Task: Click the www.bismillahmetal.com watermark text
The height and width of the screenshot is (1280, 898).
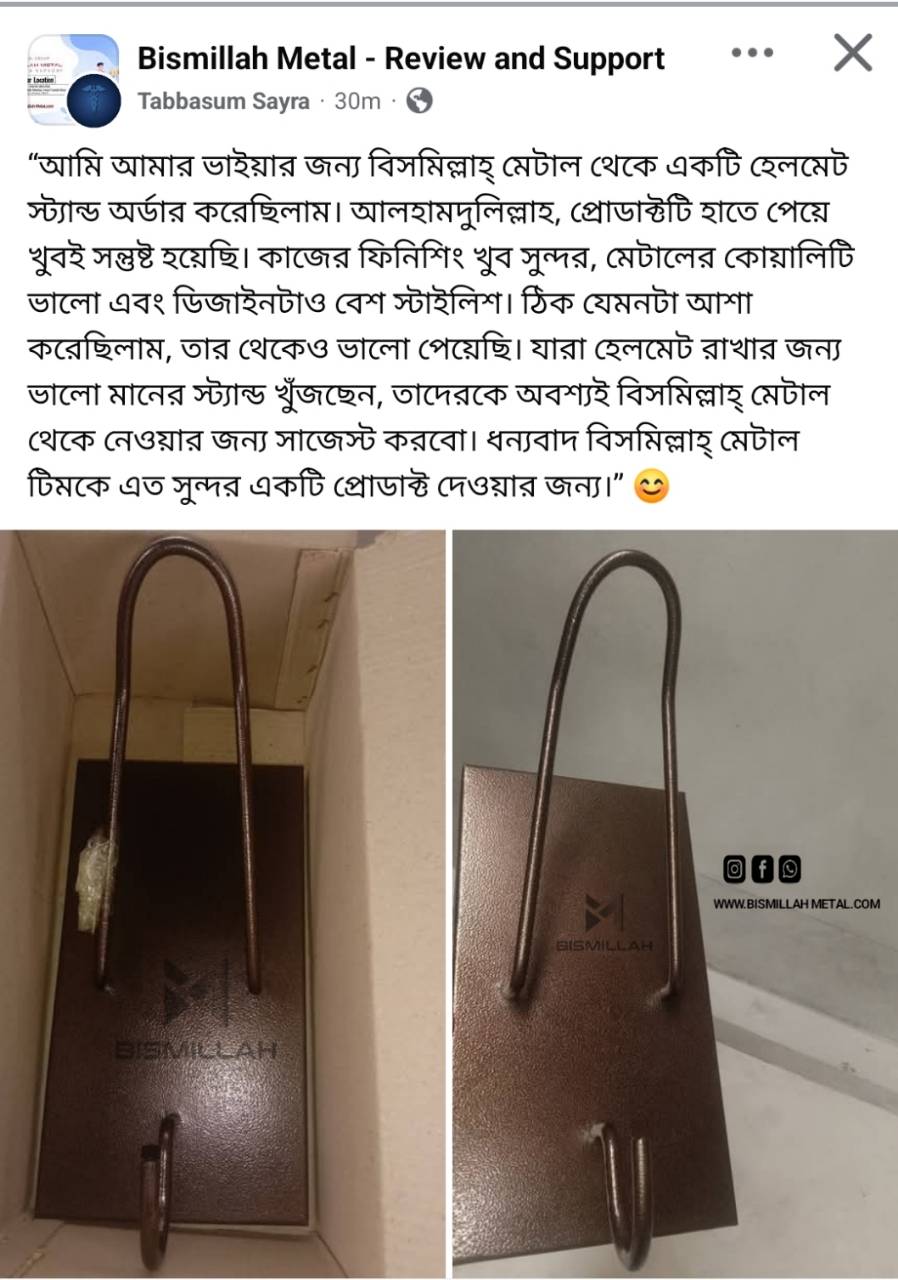Action: 797,904
